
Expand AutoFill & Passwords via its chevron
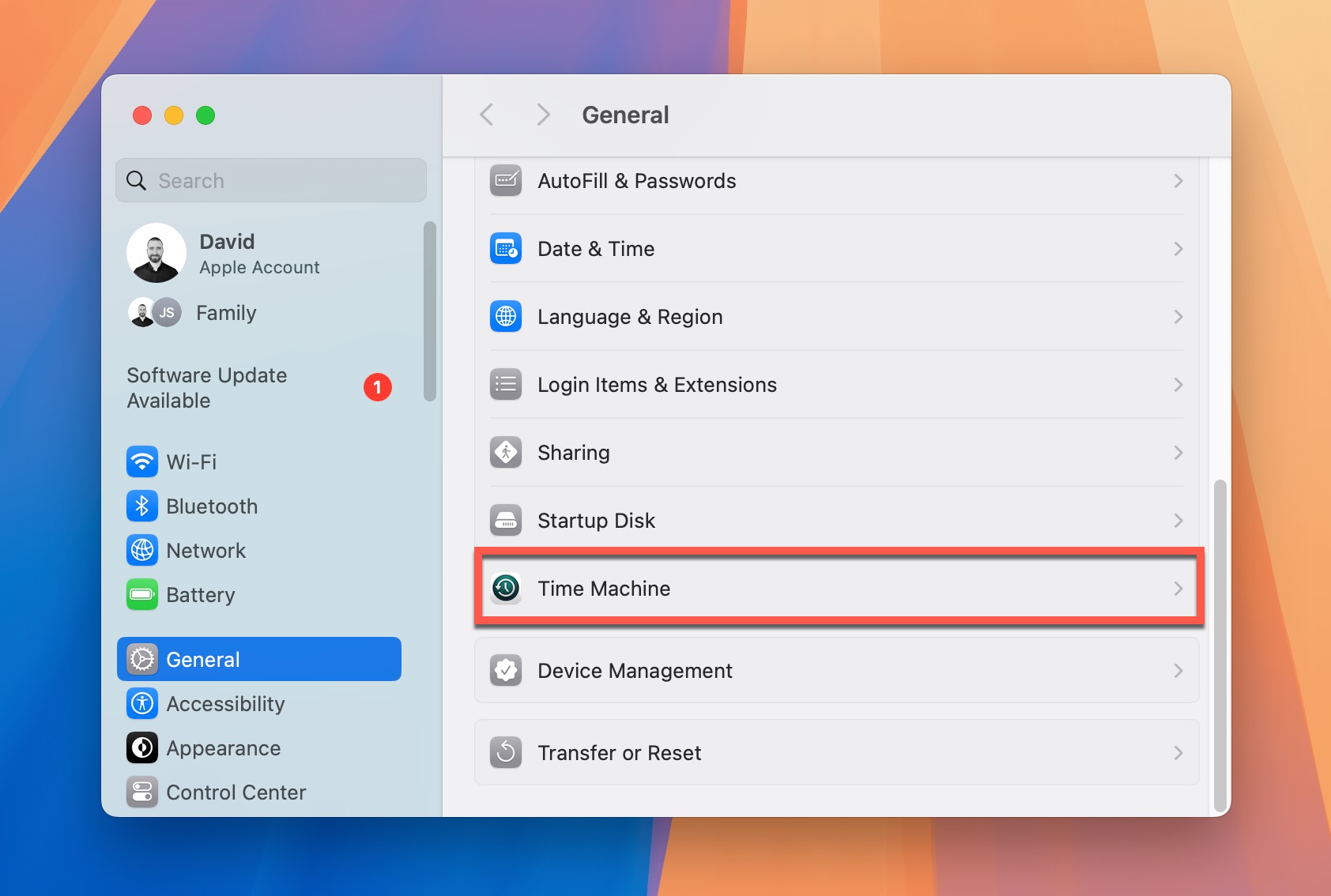(x=1178, y=181)
